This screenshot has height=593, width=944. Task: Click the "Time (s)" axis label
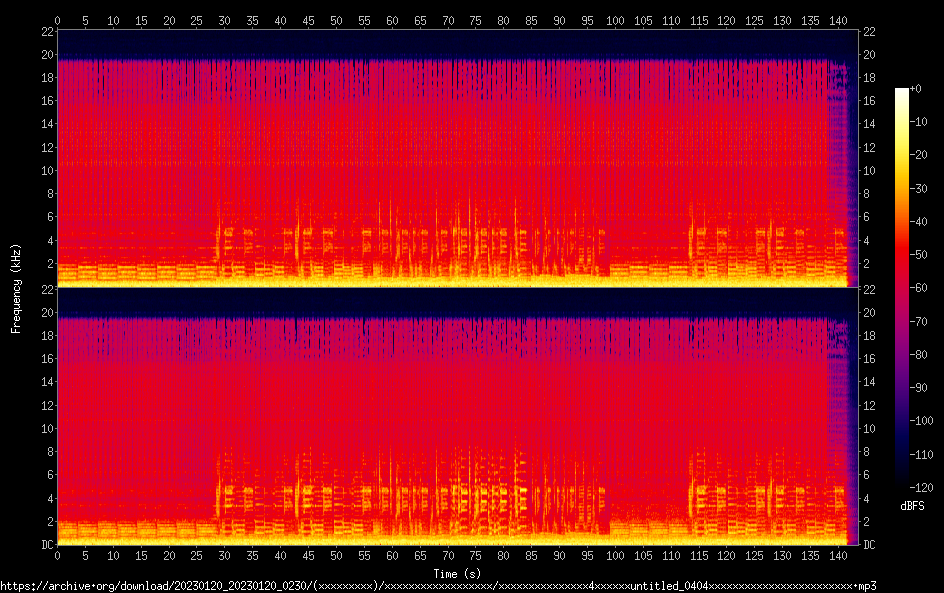[456, 573]
